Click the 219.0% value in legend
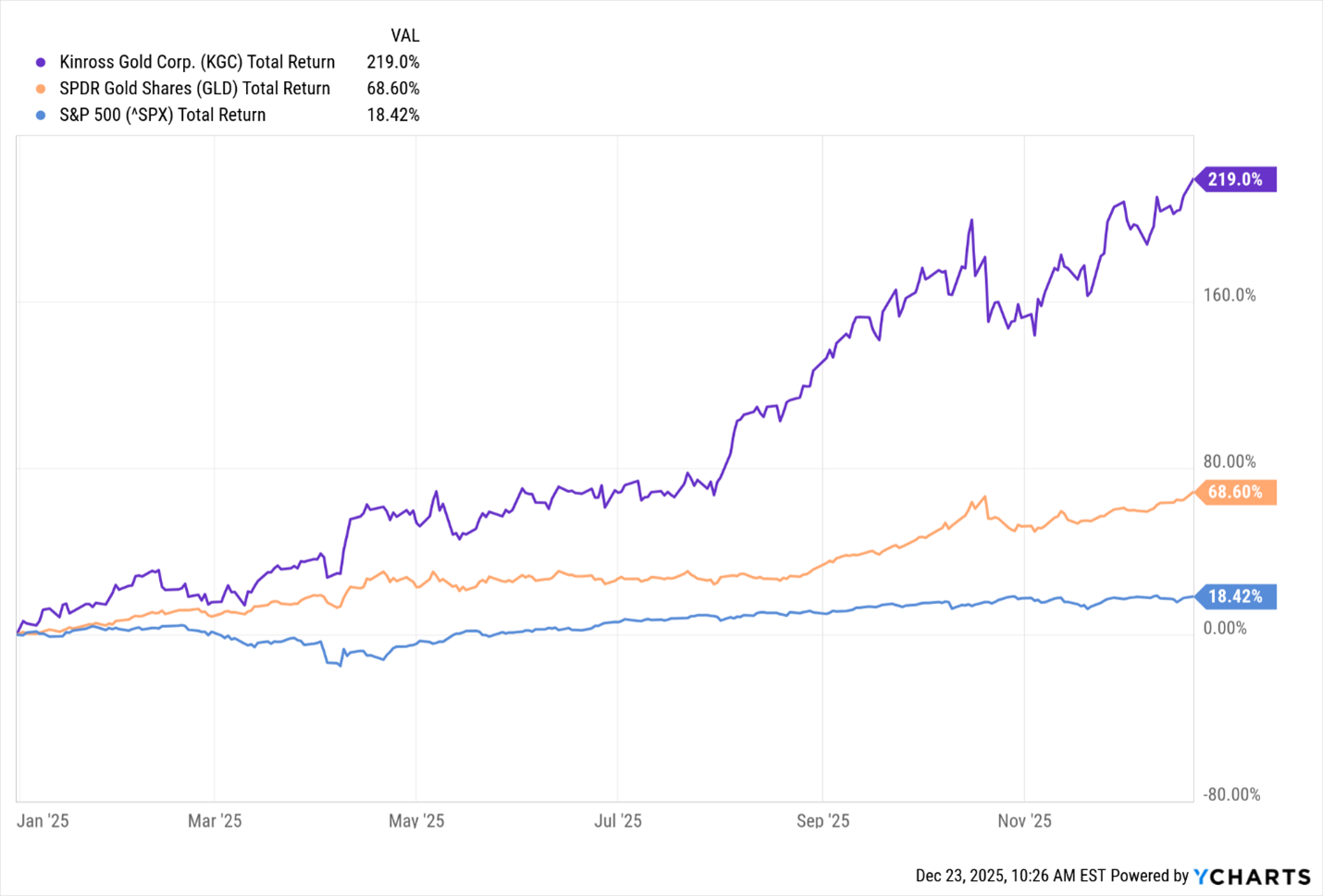This screenshot has width=1323, height=896. coord(393,62)
